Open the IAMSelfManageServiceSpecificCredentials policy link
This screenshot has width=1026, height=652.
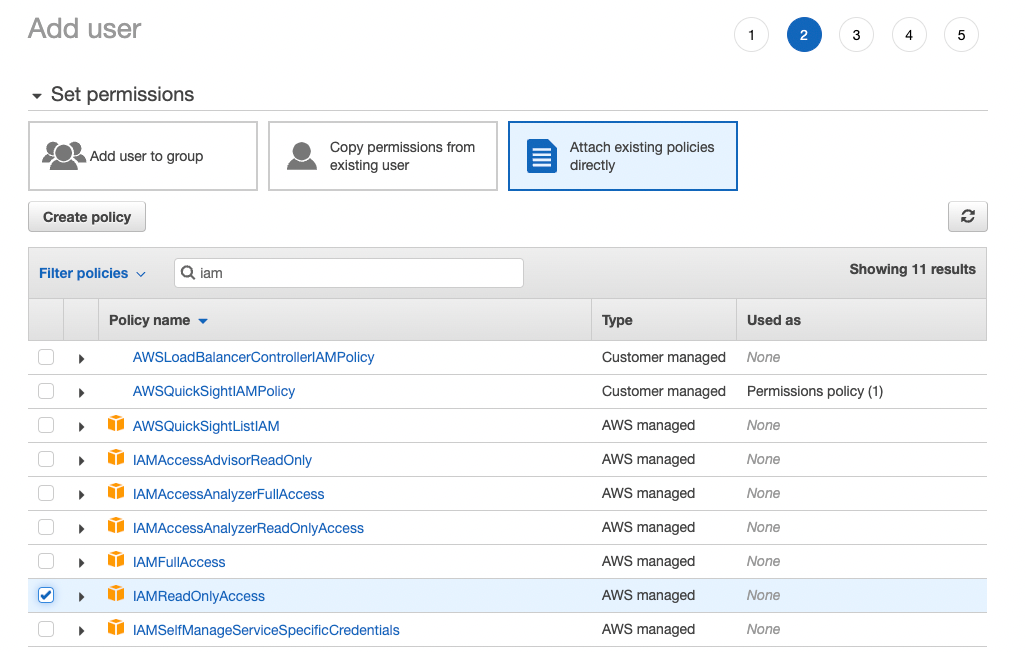266,630
